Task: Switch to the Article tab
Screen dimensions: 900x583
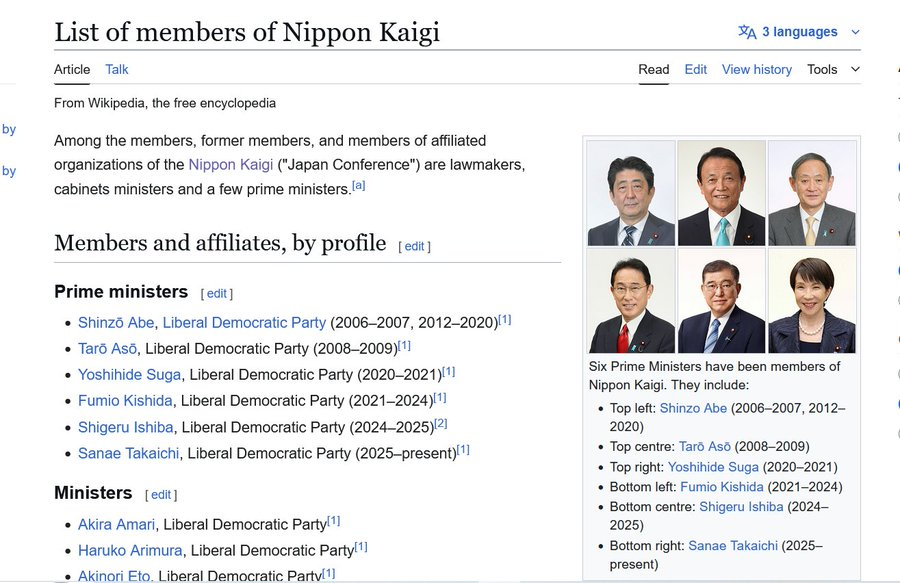Action: pos(72,69)
